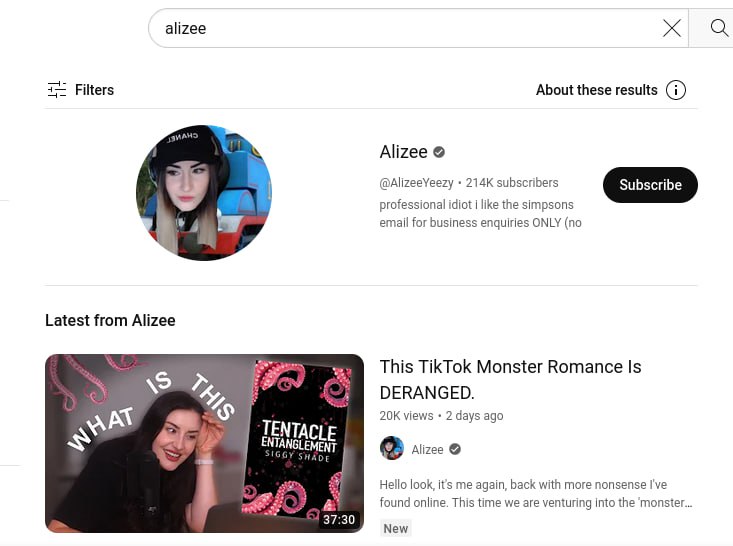
Task: Click the @AlizeeYeezy handle text
Action: tap(416, 183)
